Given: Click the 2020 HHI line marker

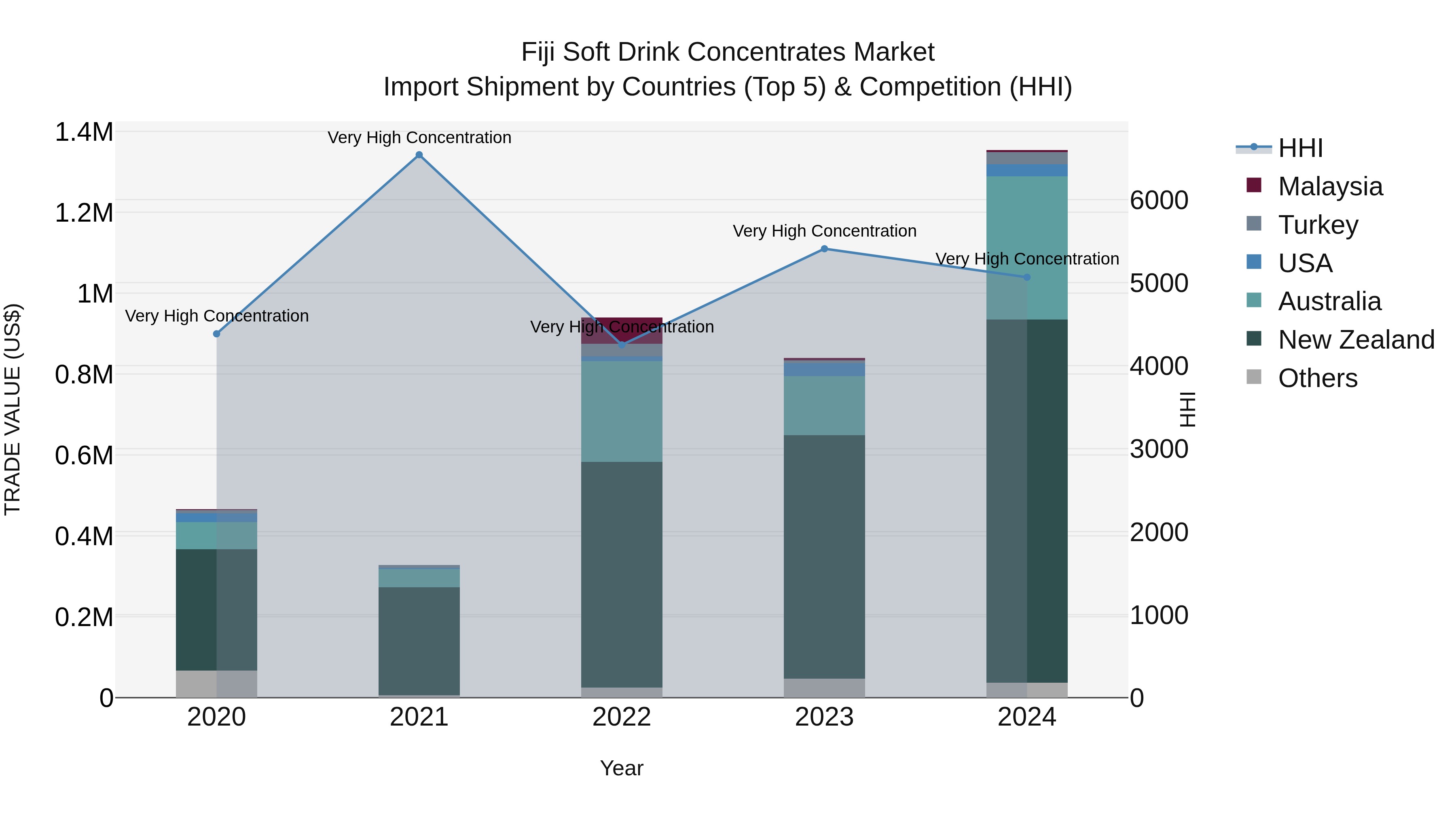Looking at the screenshot, I should tap(216, 334).
